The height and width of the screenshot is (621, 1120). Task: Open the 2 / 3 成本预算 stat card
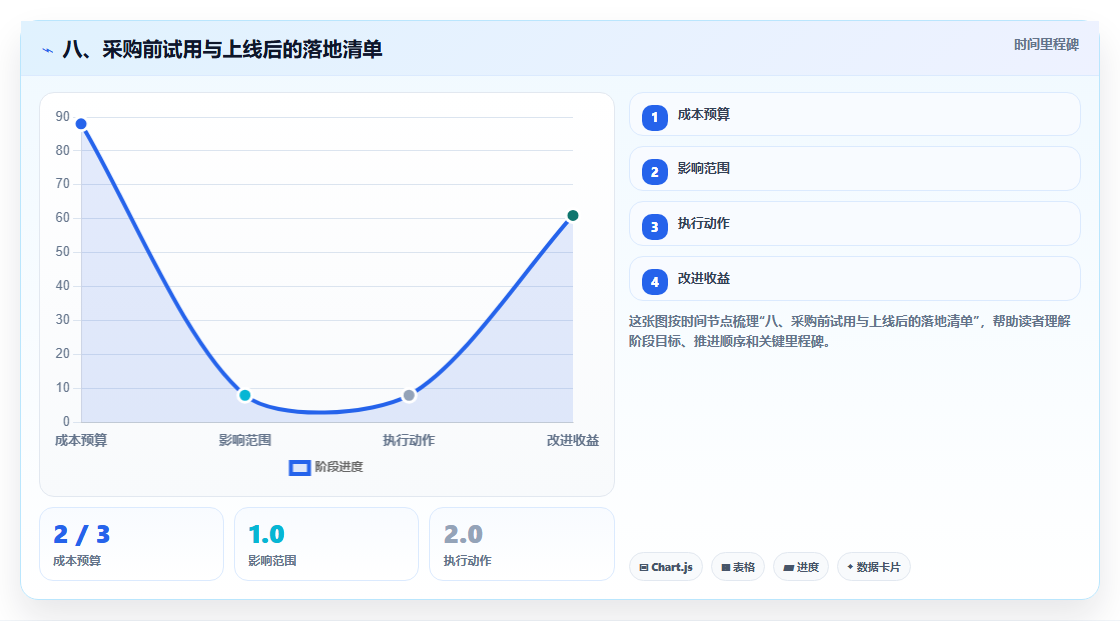pyautogui.click(x=131, y=544)
